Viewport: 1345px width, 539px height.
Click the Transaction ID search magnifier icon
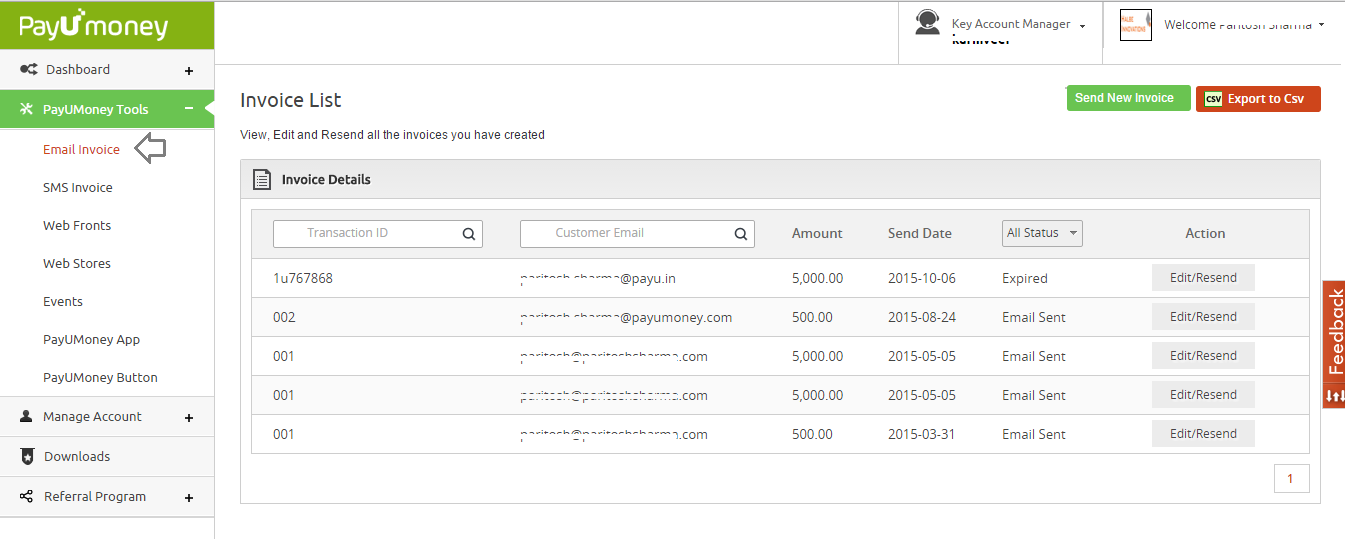[468, 234]
